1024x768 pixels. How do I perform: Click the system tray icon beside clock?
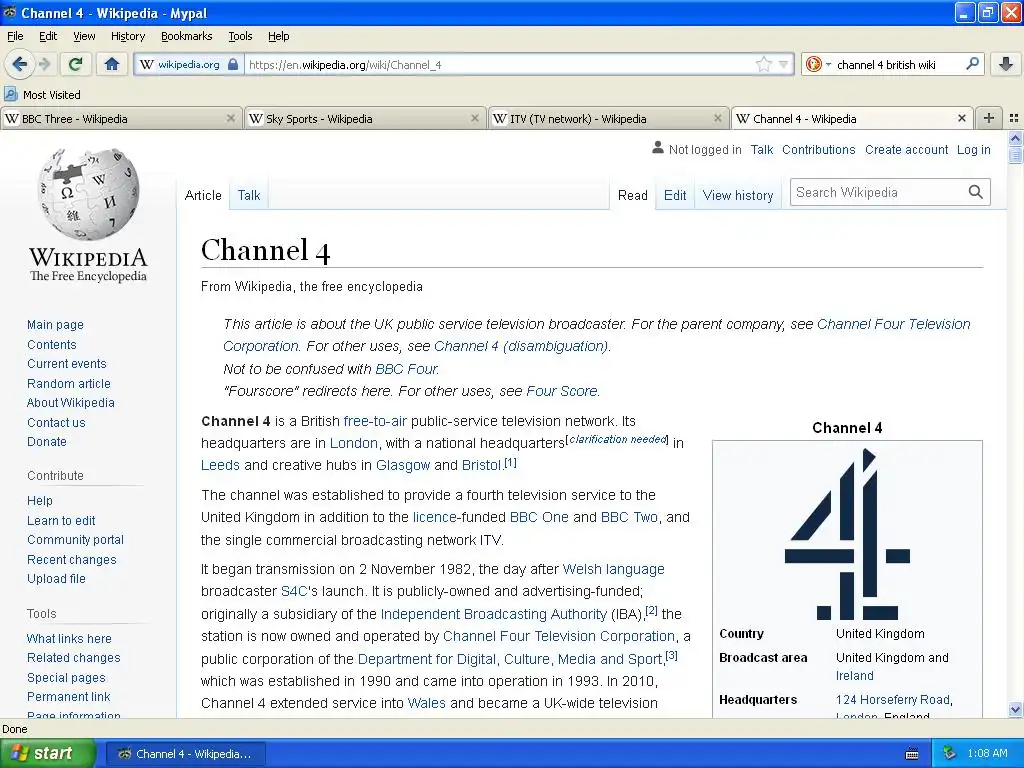[950, 754]
